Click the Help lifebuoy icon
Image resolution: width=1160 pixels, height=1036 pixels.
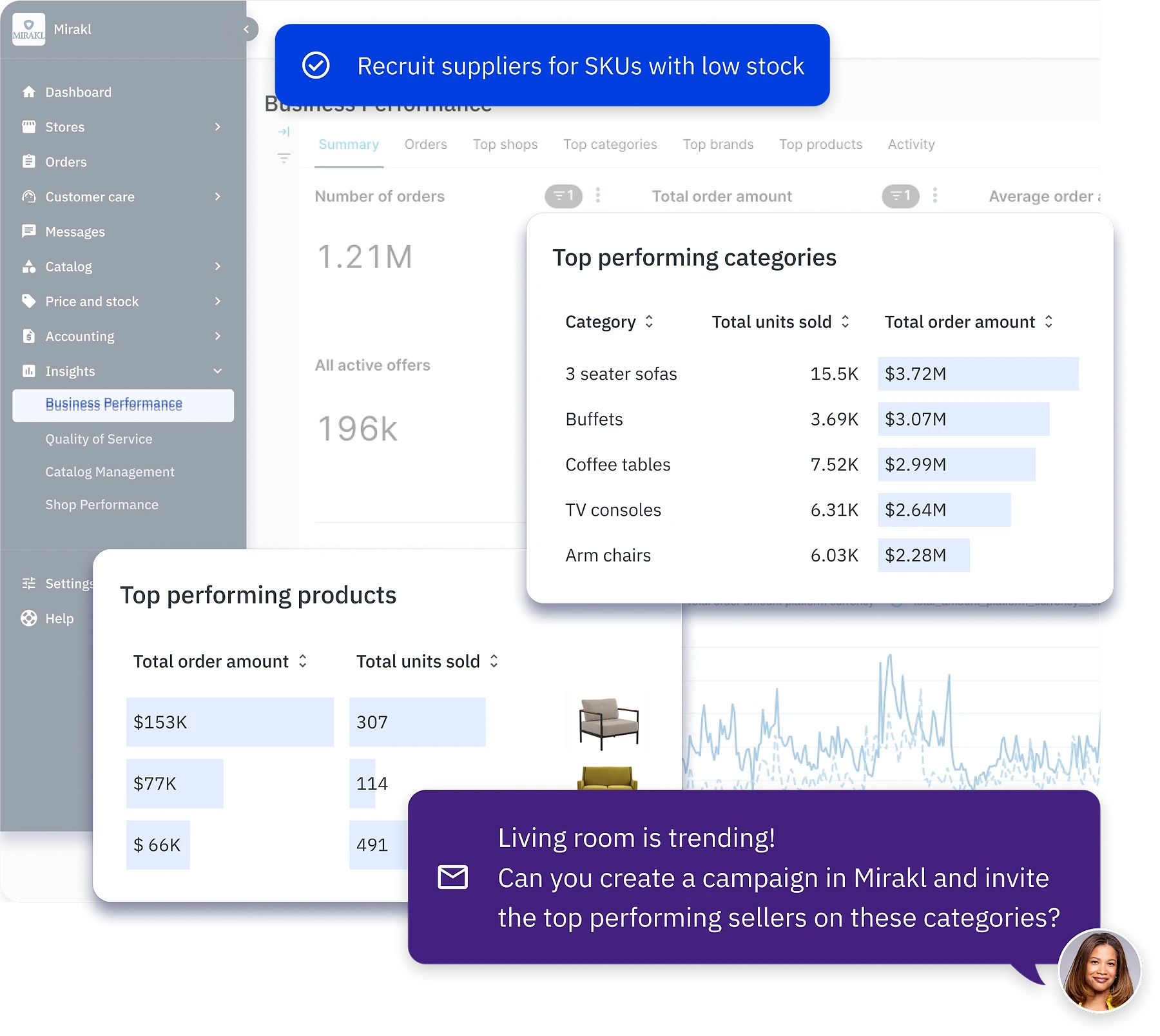[x=28, y=618]
